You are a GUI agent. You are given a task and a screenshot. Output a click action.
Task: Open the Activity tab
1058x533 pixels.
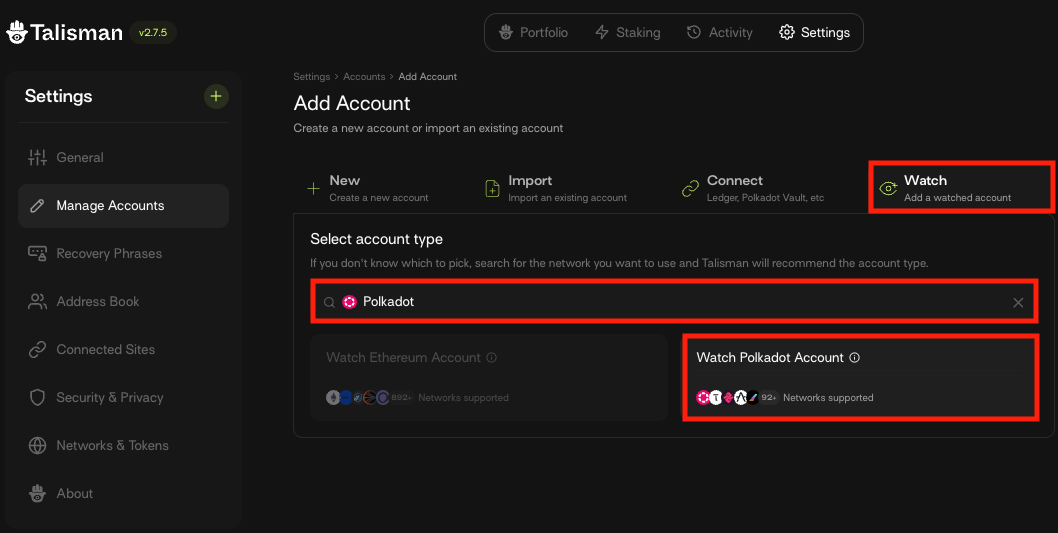tap(719, 32)
